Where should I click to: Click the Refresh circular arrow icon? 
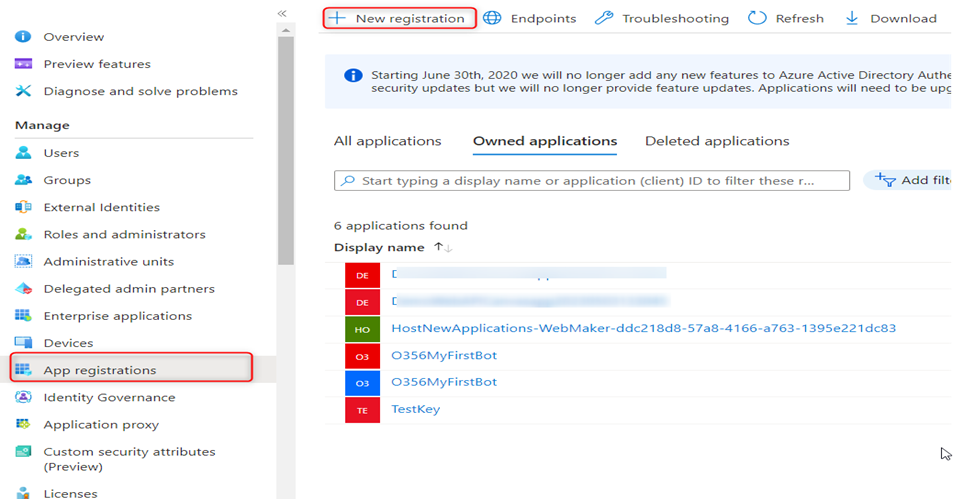pos(757,18)
